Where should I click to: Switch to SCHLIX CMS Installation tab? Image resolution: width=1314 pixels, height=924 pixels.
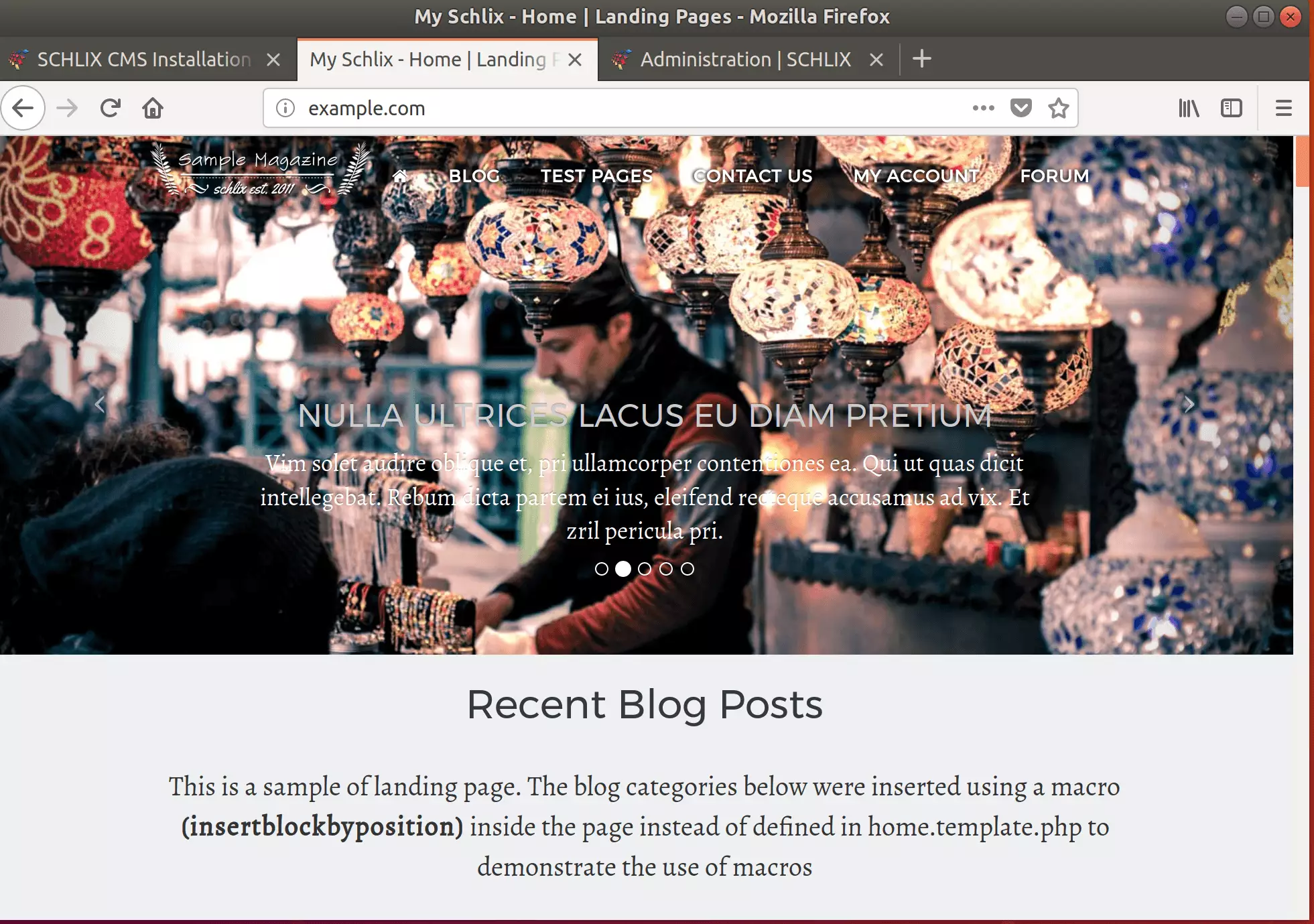click(x=144, y=60)
